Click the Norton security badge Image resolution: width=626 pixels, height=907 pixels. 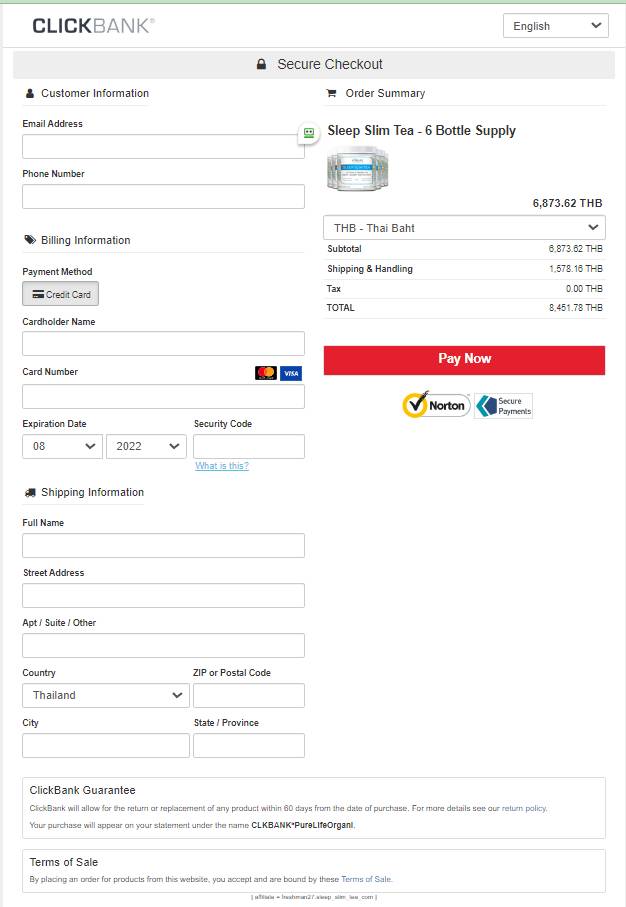tap(436, 405)
